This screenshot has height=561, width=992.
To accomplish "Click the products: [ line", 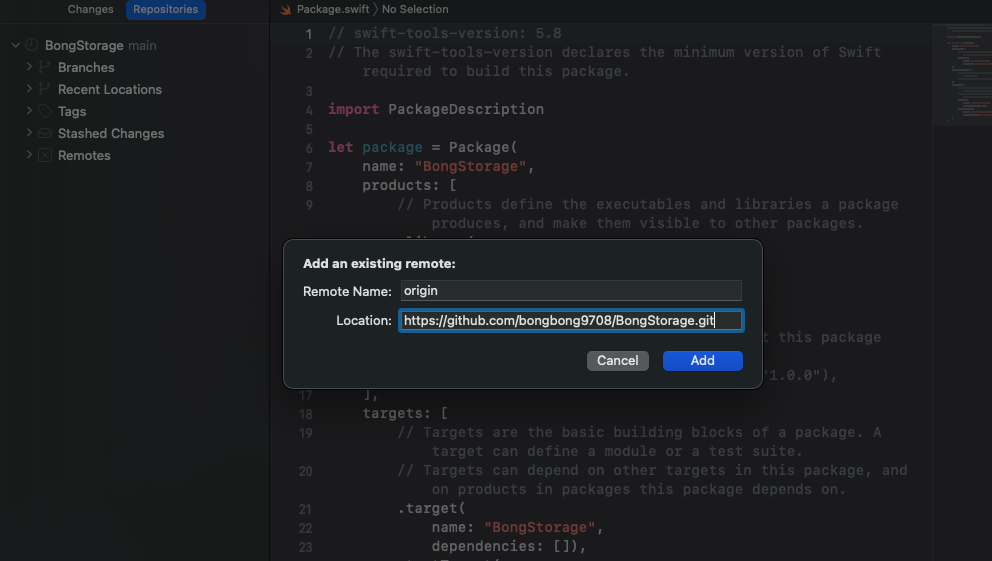I will tap(409, 185).
